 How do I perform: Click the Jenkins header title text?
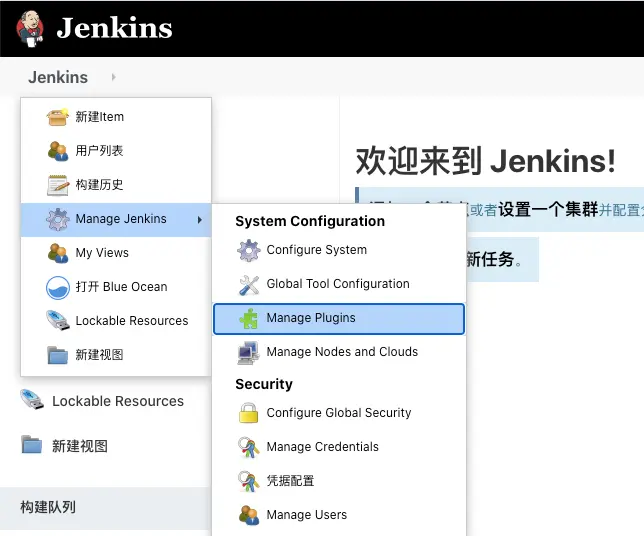point(114,28)
